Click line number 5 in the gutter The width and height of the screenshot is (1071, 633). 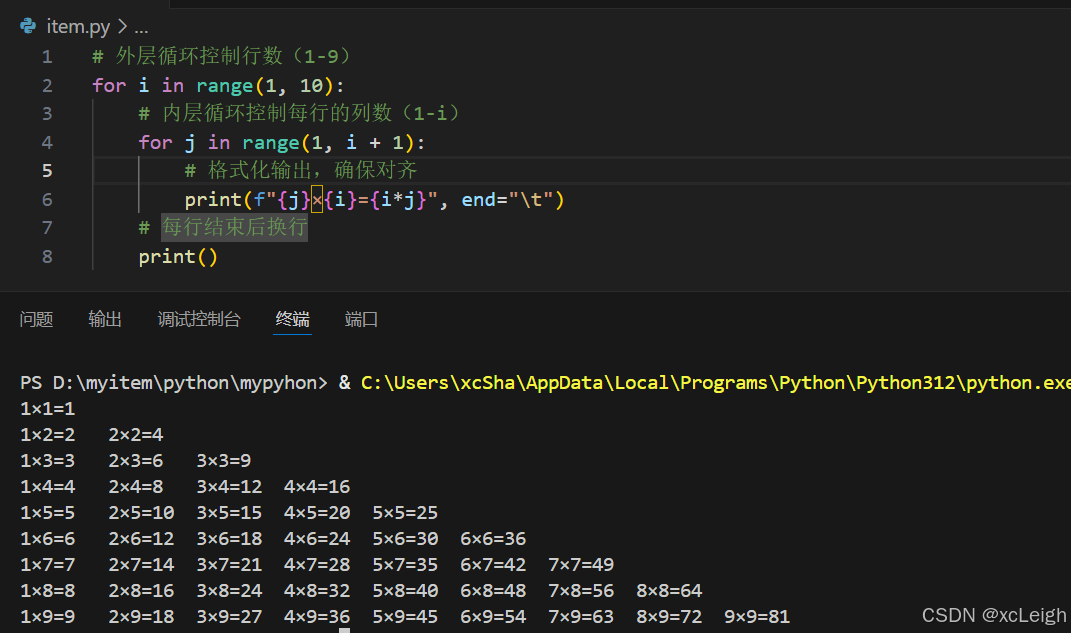pyautogui.click(x=47, y=171)
